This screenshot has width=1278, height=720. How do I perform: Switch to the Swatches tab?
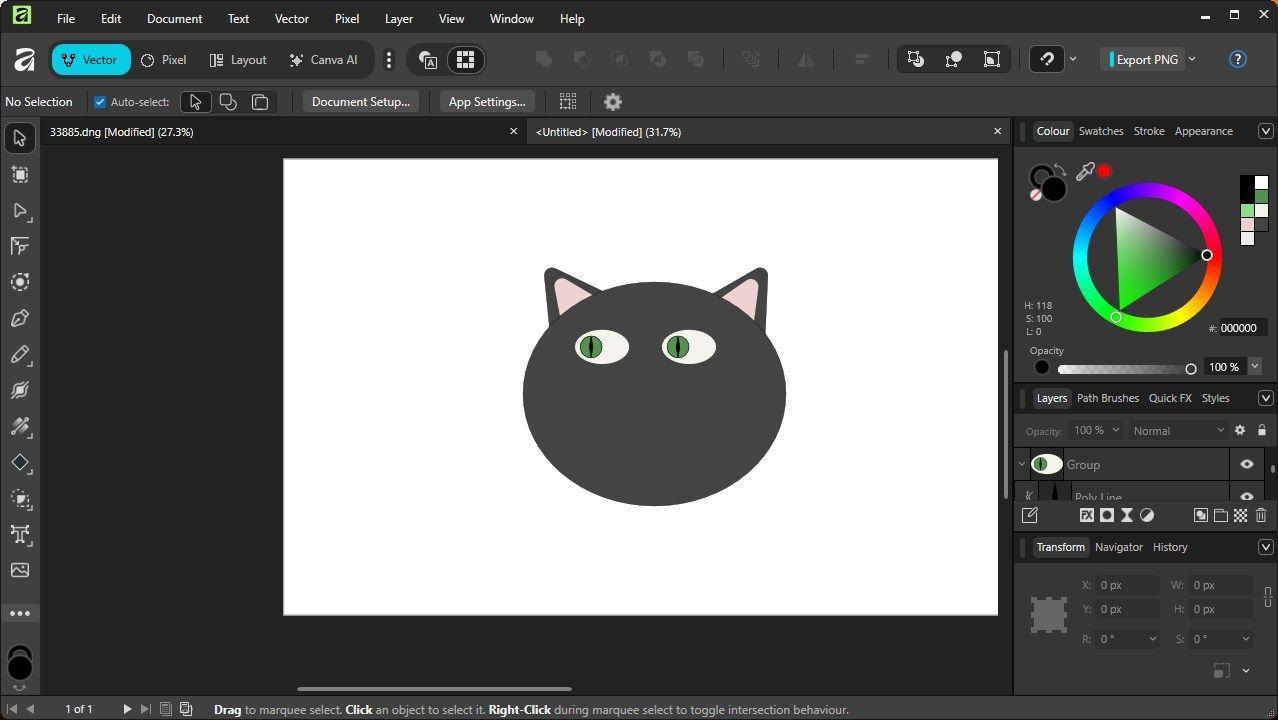pos(1101,131)
